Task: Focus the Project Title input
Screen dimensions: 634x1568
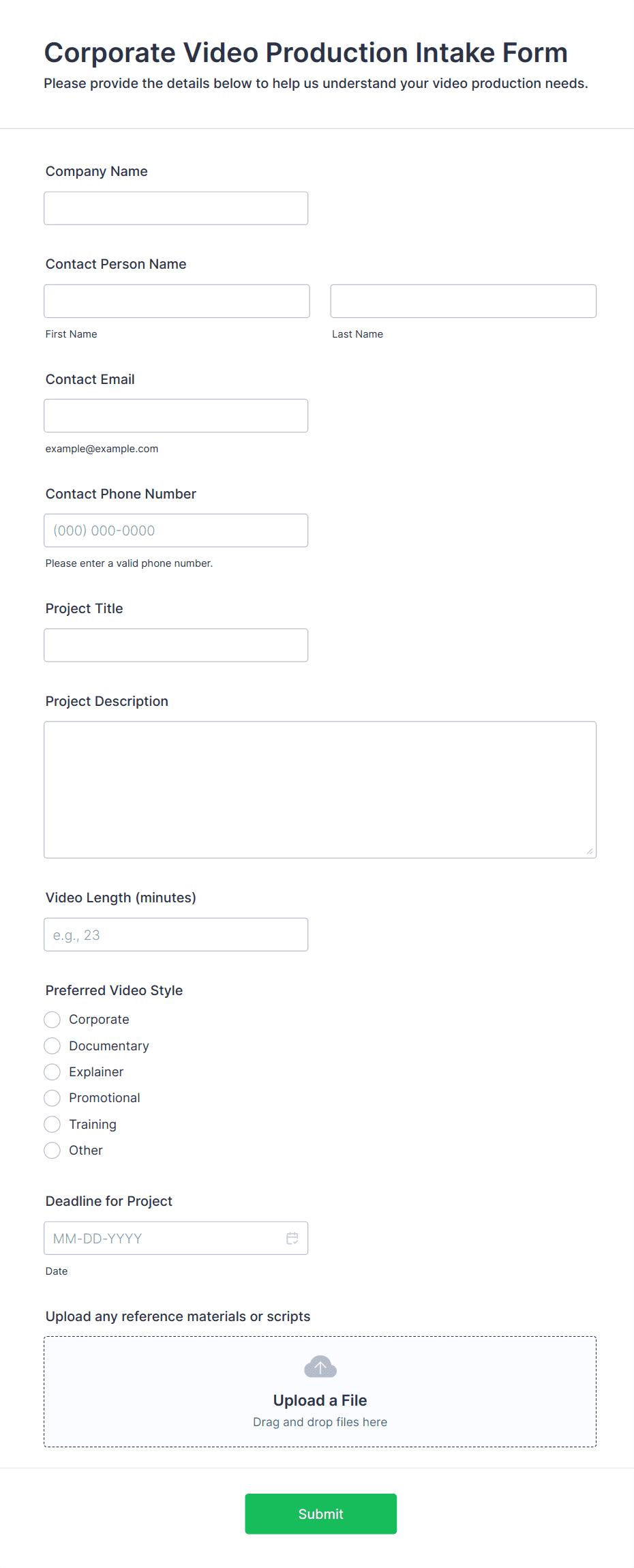Action: click(x=176, y=645)
